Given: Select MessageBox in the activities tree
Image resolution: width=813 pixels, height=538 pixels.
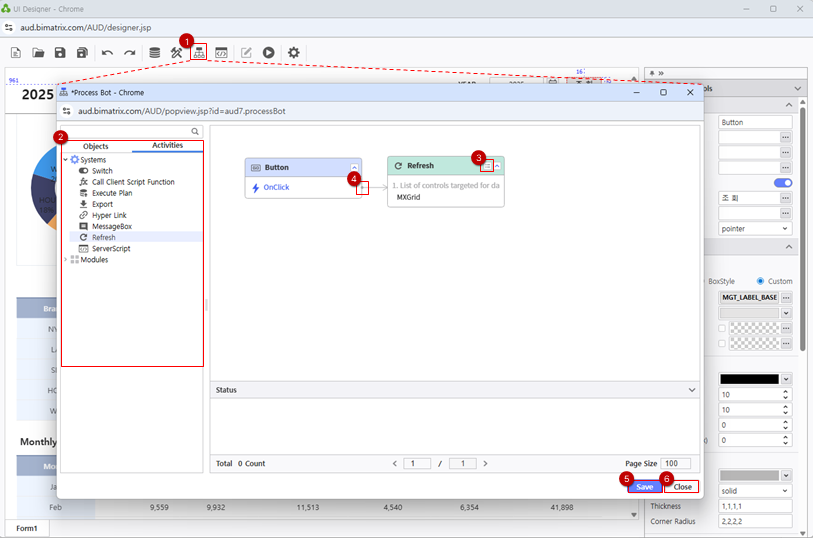Looking at the screenshot, I should [x=111, y=227].
